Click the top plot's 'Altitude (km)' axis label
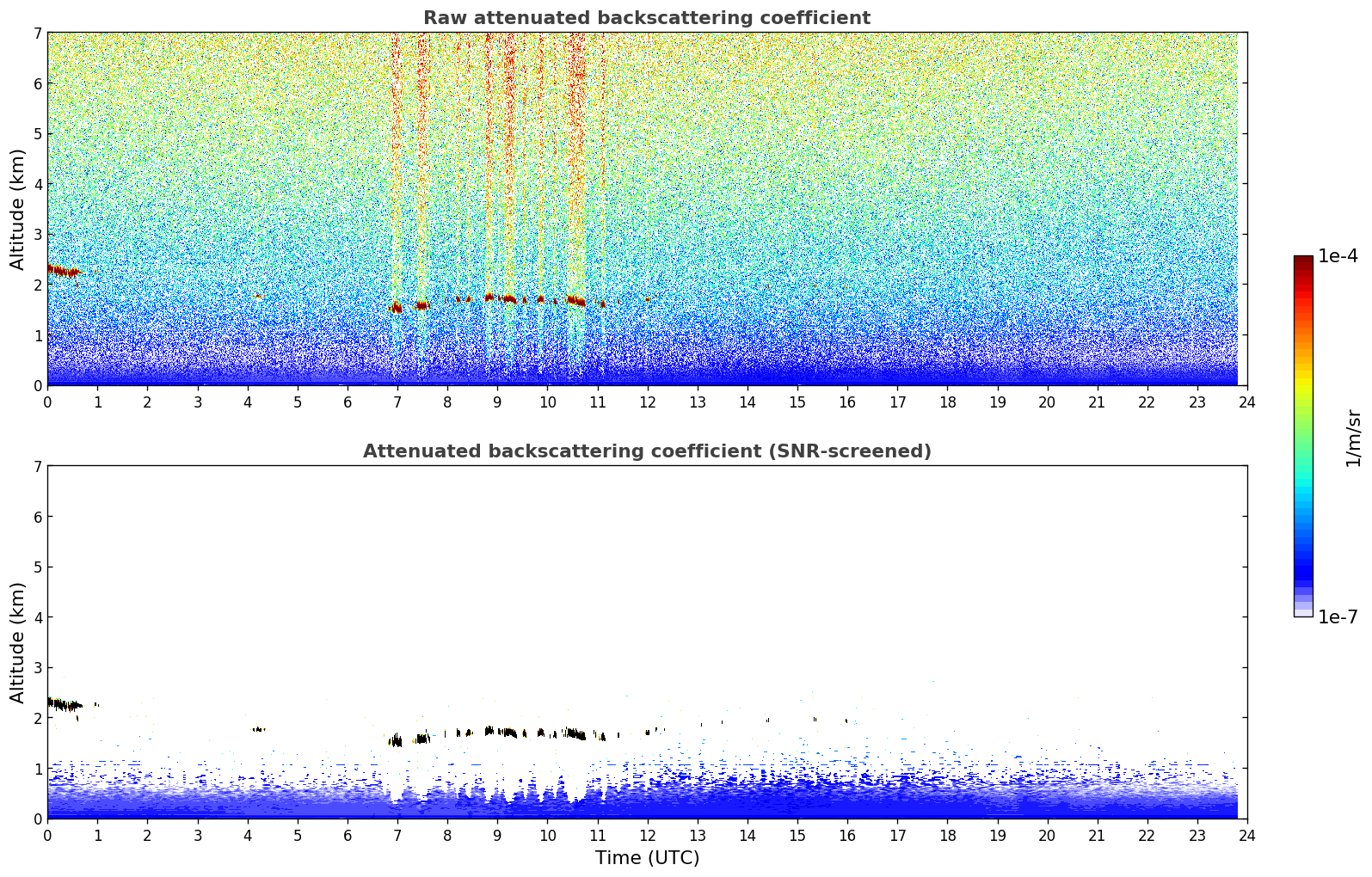 pyautogui.click(x=18, y=209)
